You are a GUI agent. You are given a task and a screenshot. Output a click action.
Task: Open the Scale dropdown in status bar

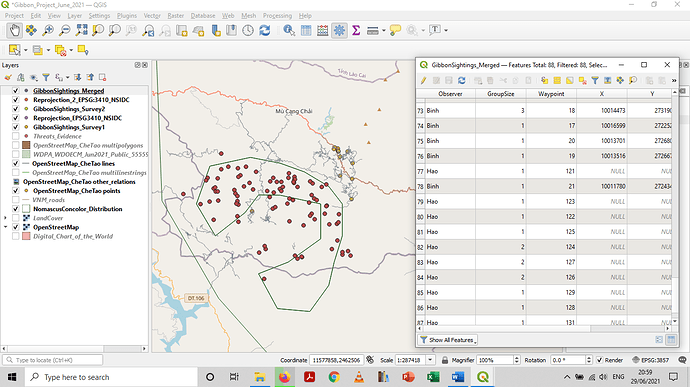tap(430, 360)
